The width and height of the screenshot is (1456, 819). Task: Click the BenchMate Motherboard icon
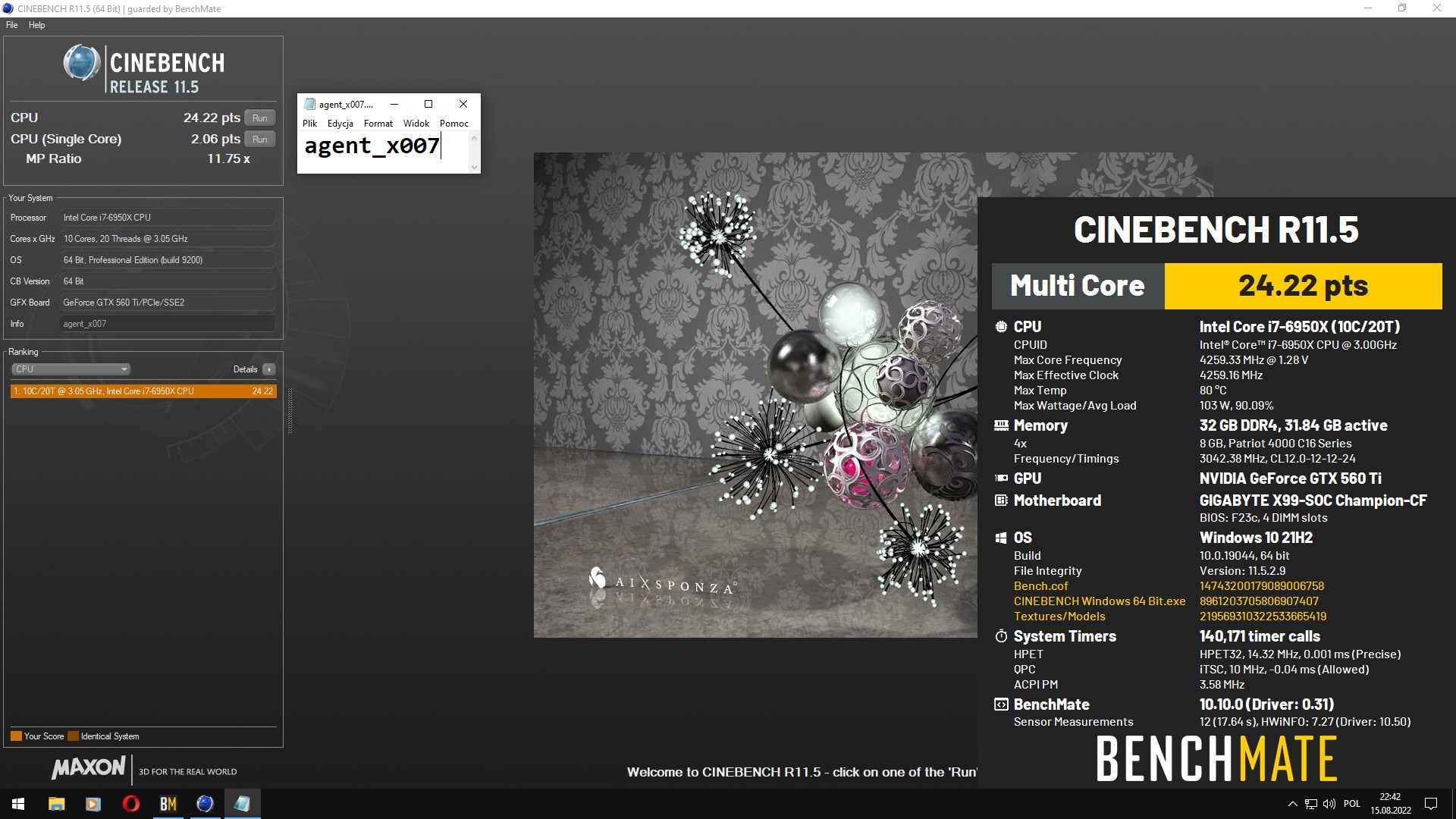click(x=1001, y=500)
